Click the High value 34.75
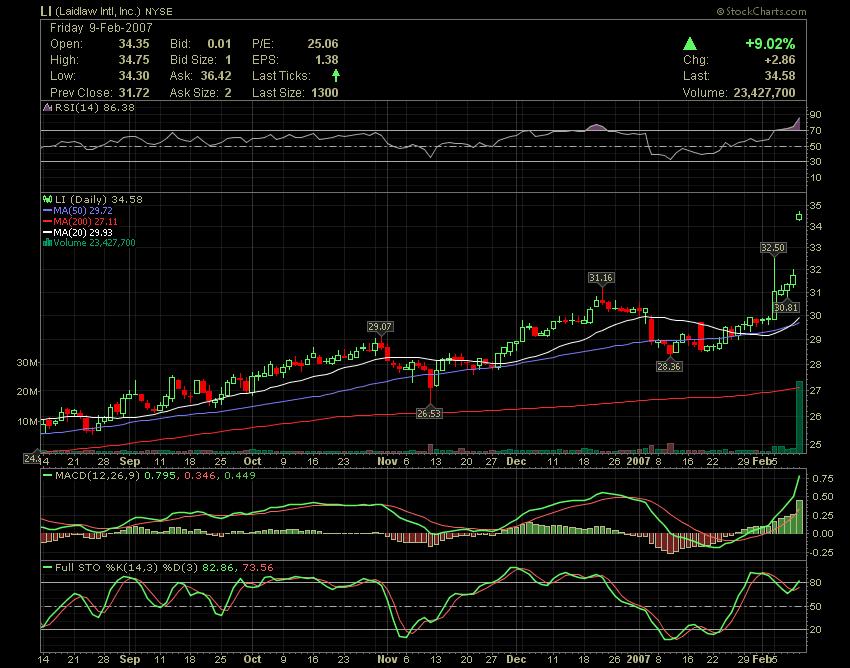850x668 pixels. 134,60
